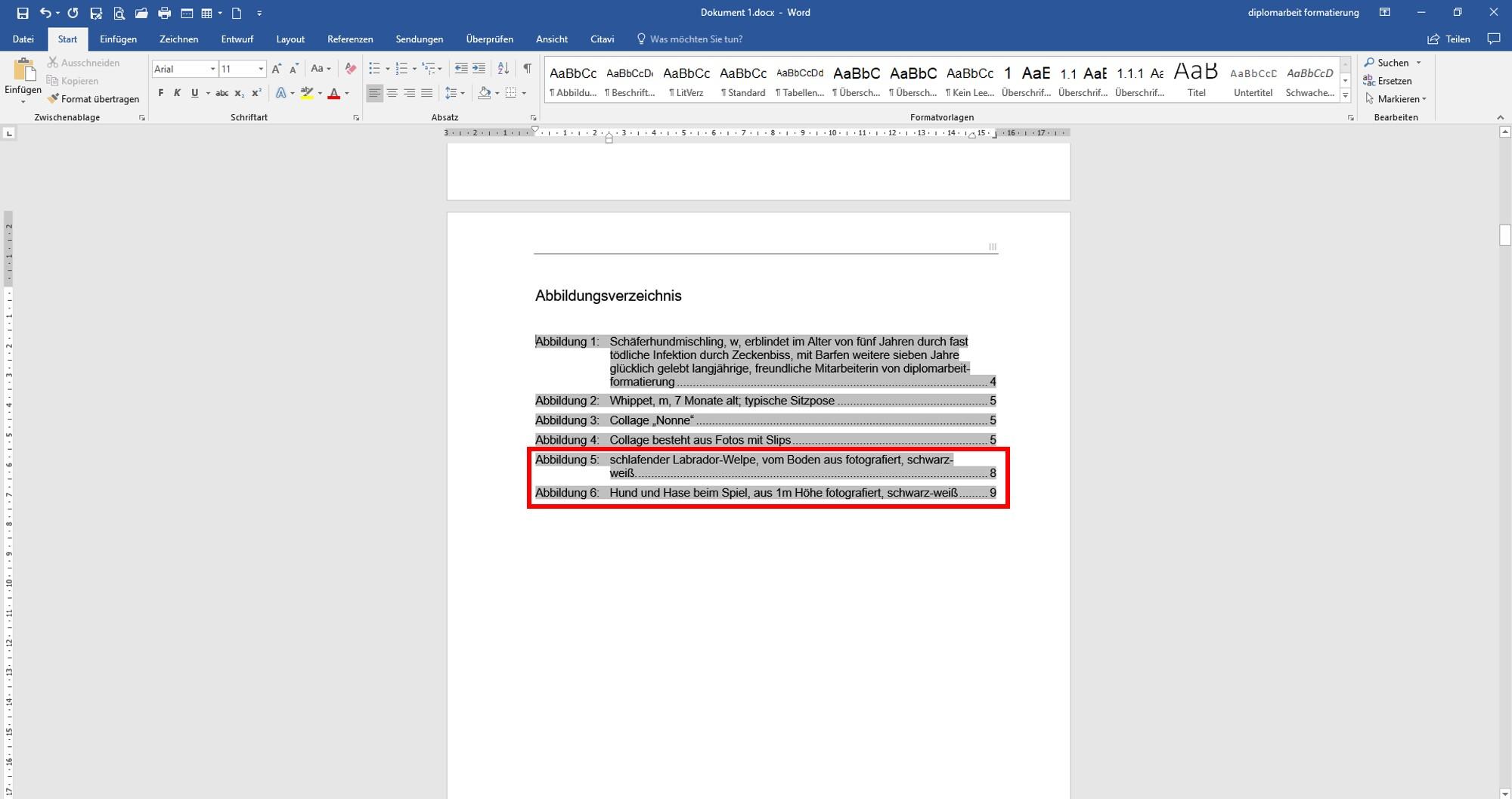Screen dimensions: 1512x799
Task: Toggle superscript formatting
Action: [x=256, y=93]
